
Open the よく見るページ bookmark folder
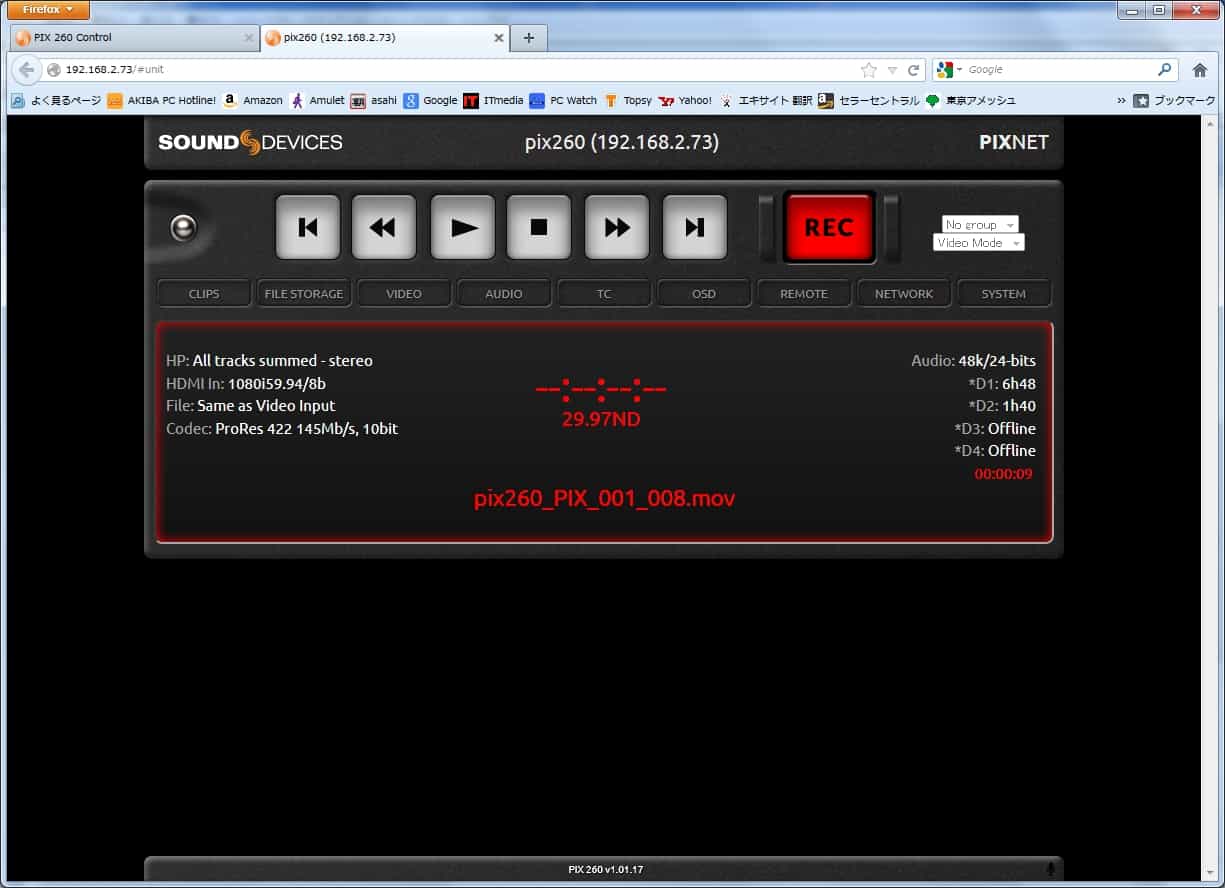click(x=56, y=100)
